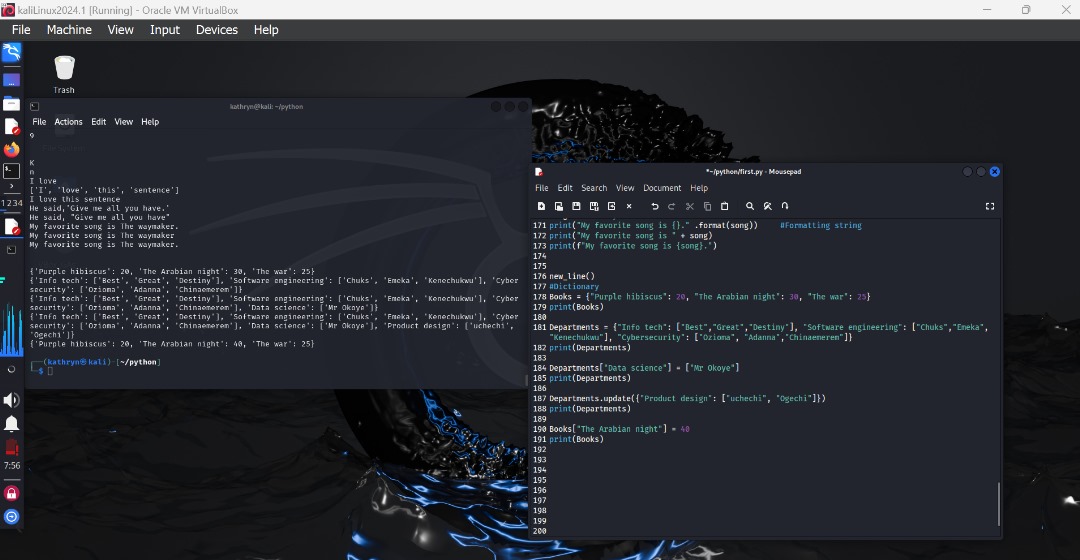The height and width of the screenshot is (560, 1080).
Task: Open the Kali applications menu dragon icon
Action: pos(12,53)
